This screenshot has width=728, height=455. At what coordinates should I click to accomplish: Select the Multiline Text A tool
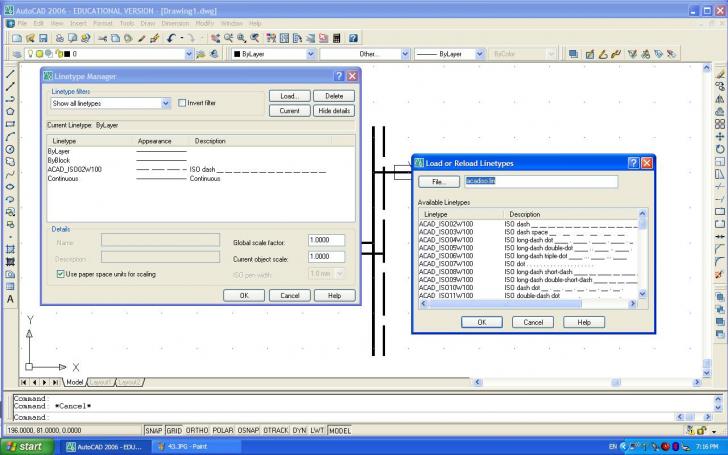(x=10, y=299)
